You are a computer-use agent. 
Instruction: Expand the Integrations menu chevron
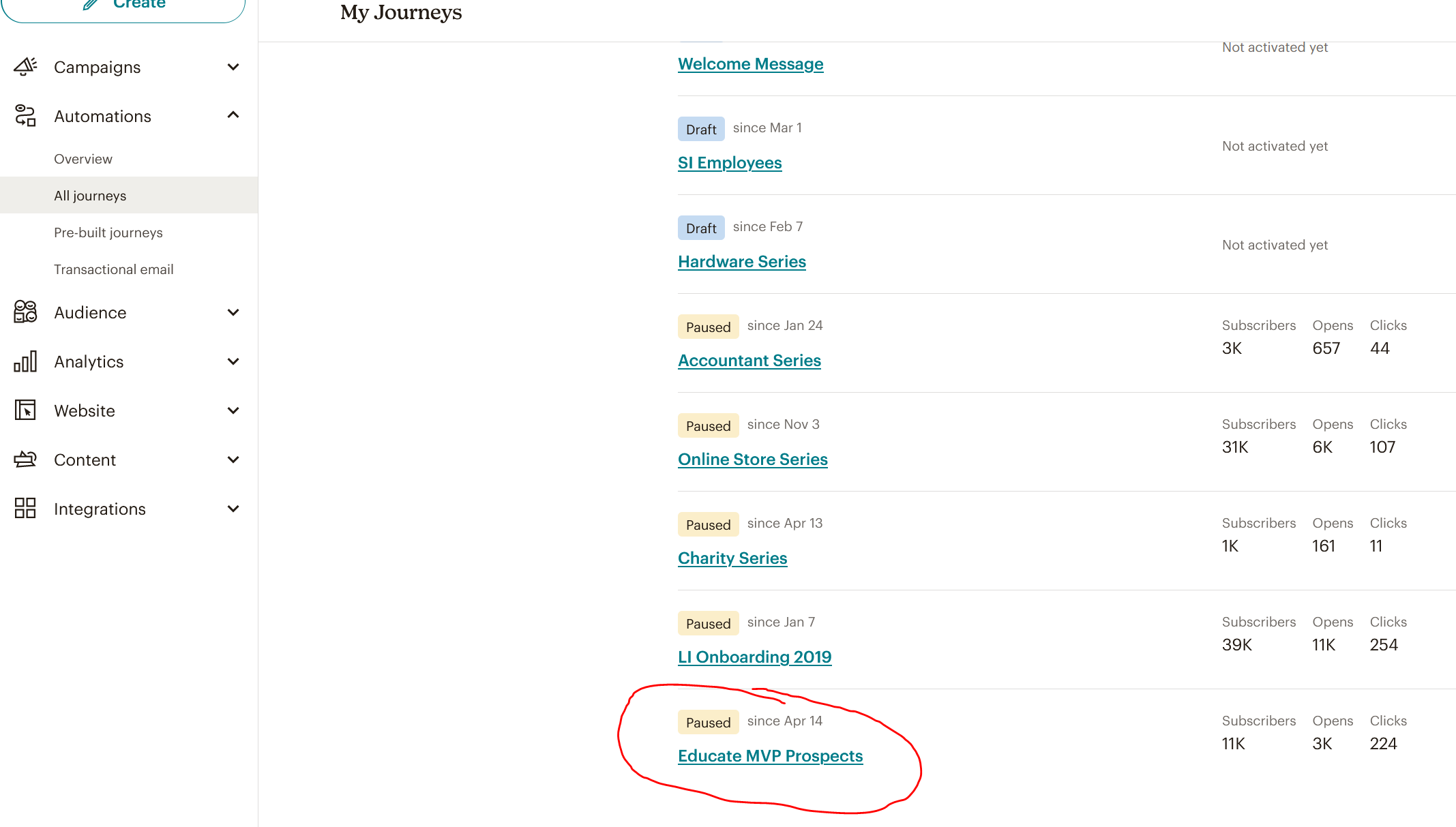(x=233, y=509)
